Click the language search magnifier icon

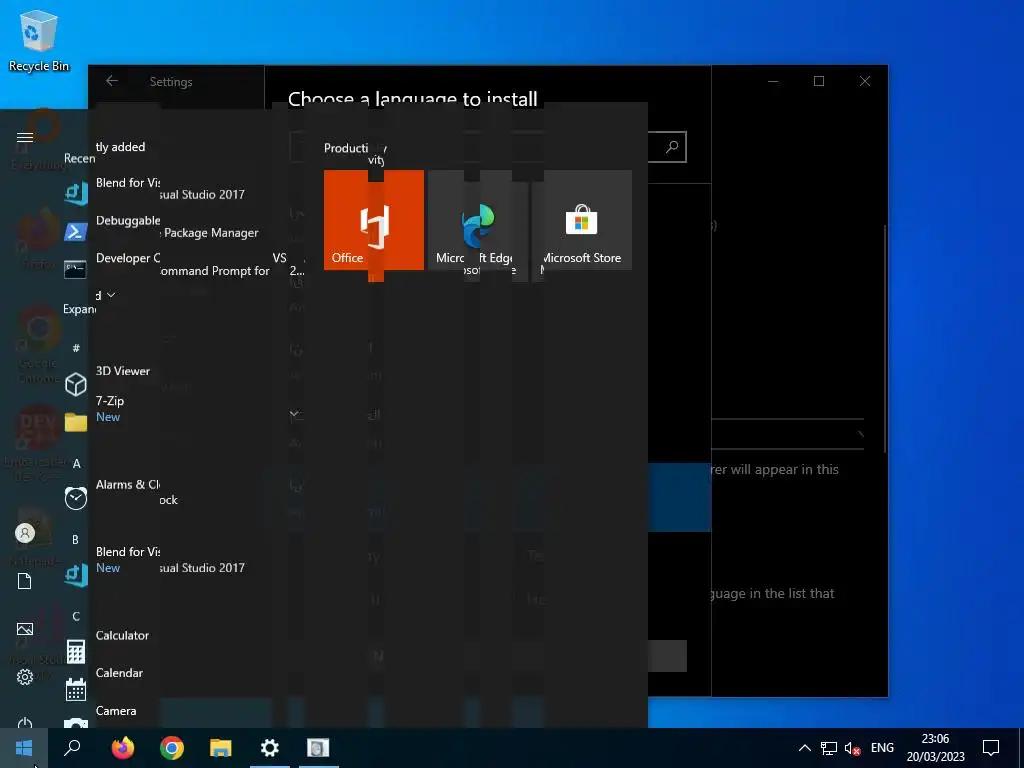pyautogui.click(x=672, y=147)
